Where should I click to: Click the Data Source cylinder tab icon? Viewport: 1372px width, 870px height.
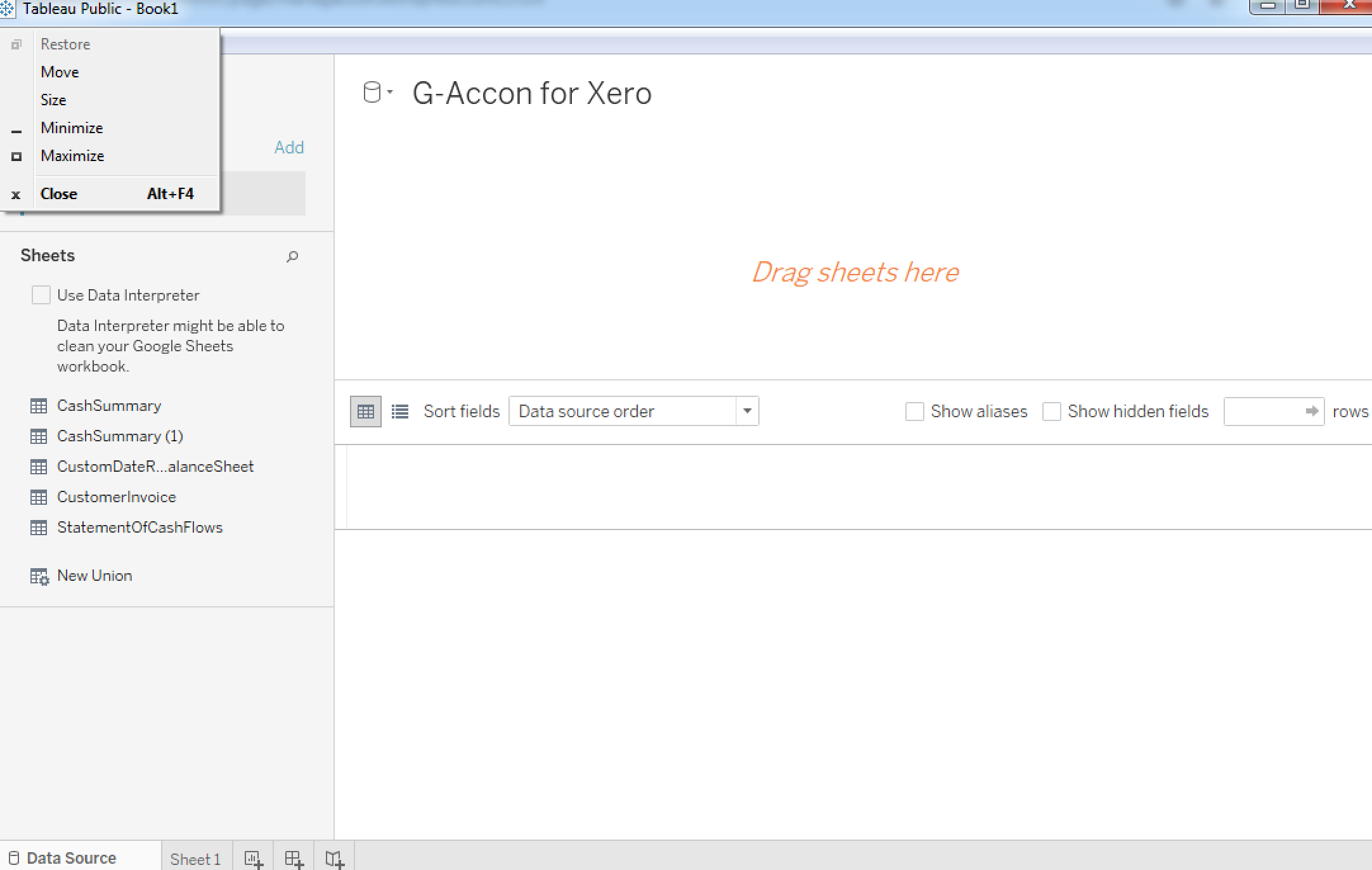pos(14,858)
